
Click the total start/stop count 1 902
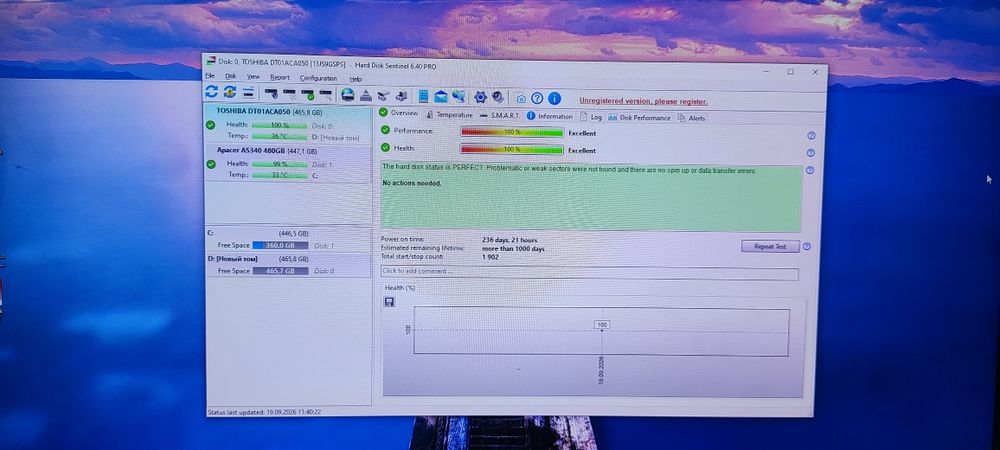coord(490,257)
